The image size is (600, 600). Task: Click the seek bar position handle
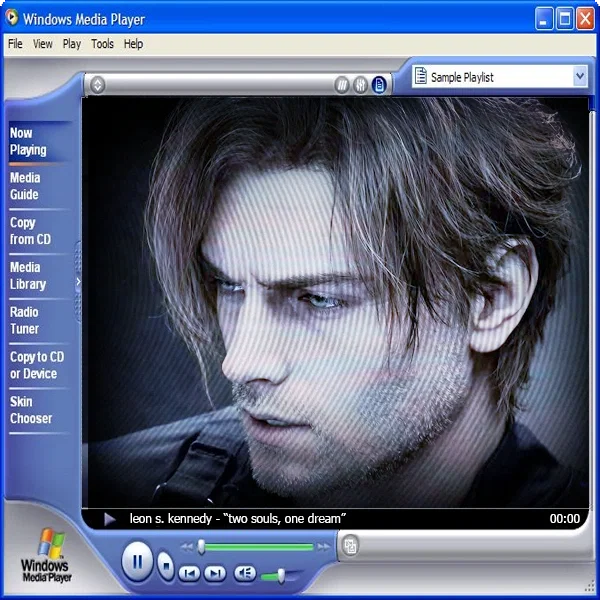(x=201, y=547)
